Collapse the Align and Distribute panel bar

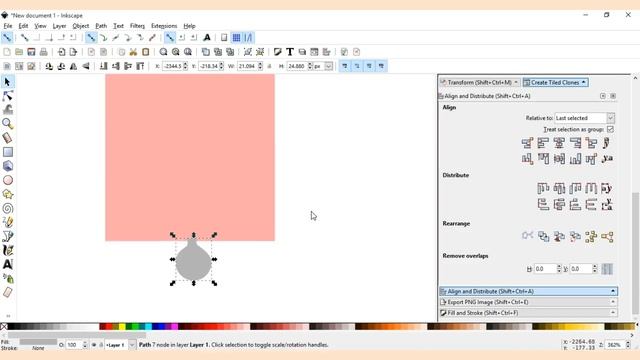click(528, 291)
